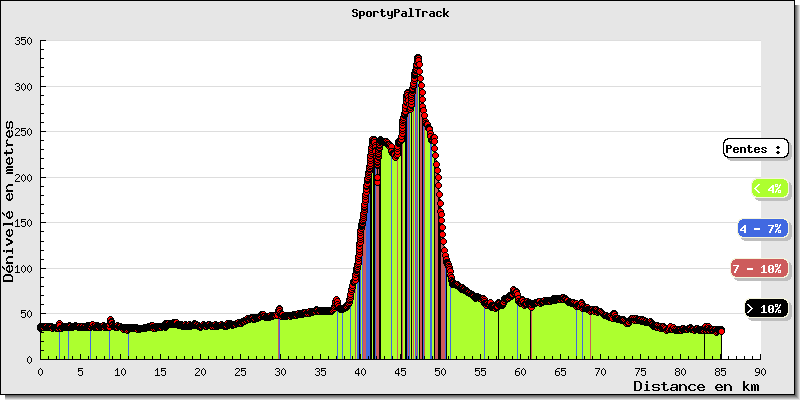Click the 65 label on the distance axis
Screen dimensions: 800x400
[561, 372]
